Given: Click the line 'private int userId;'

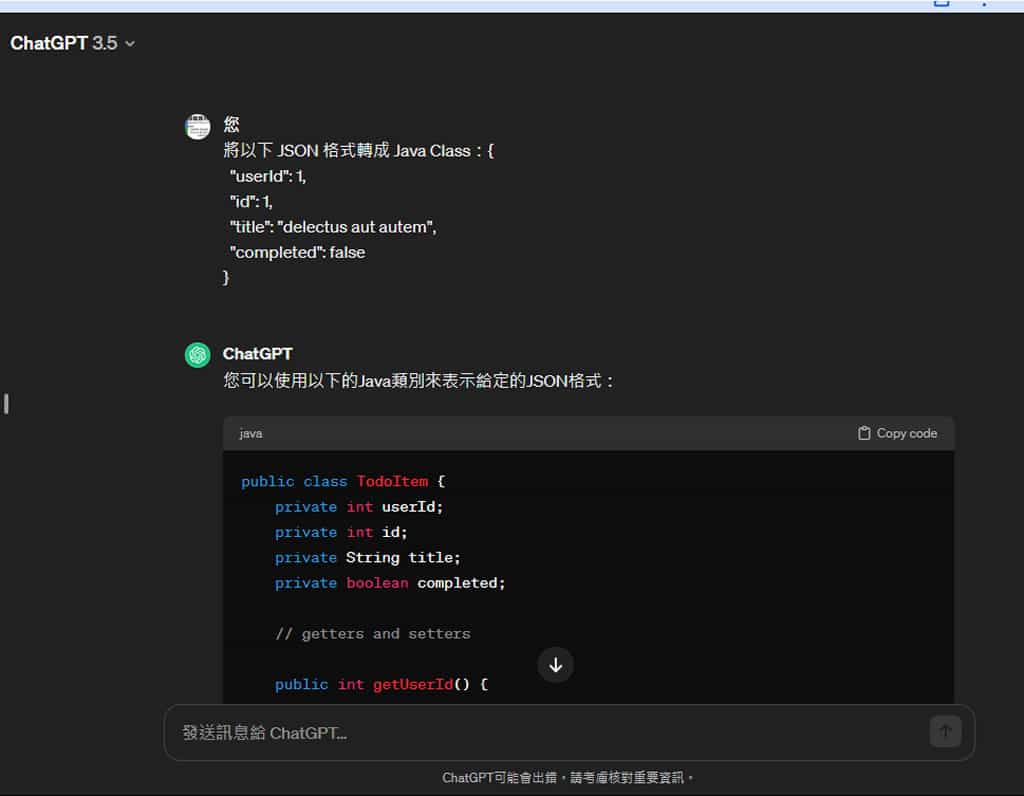Looking at the screenshot, I should (359, 507).
